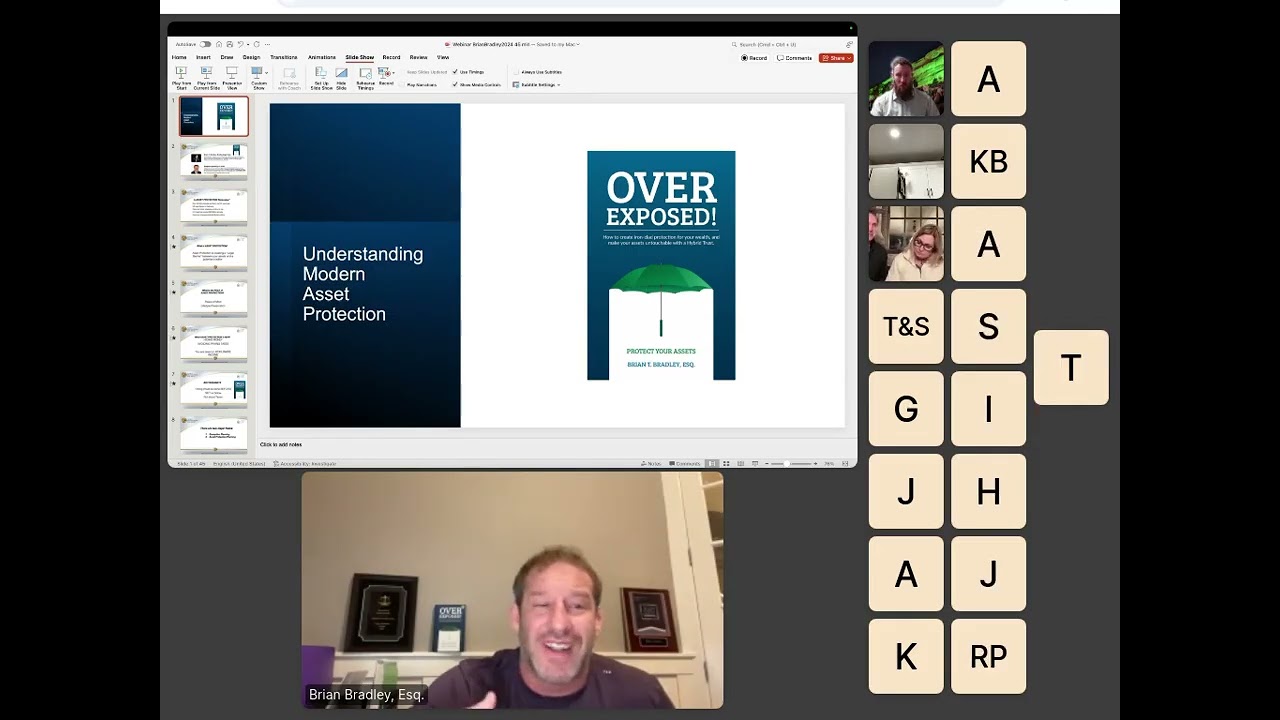
Task: Open the Insert ribbon tab
Action: [203, 57]
